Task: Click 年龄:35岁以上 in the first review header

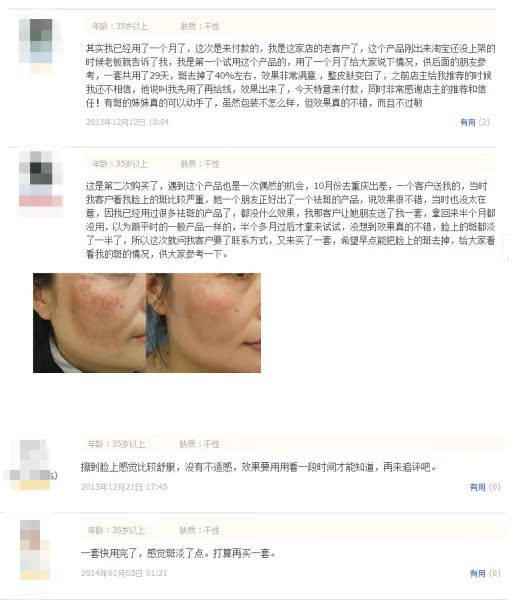Action: click(120, 26)
